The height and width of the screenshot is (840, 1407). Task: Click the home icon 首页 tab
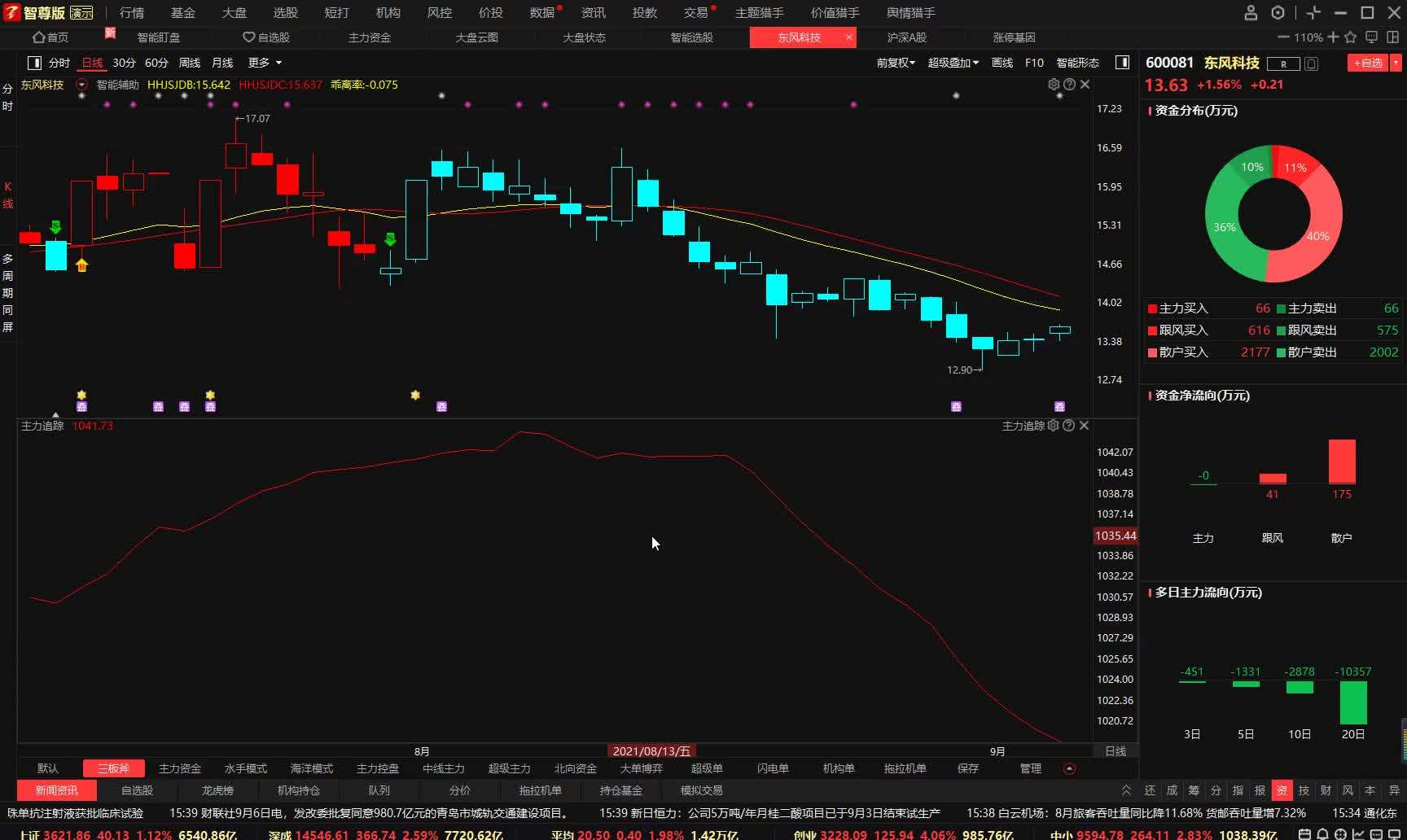(50, 37)
